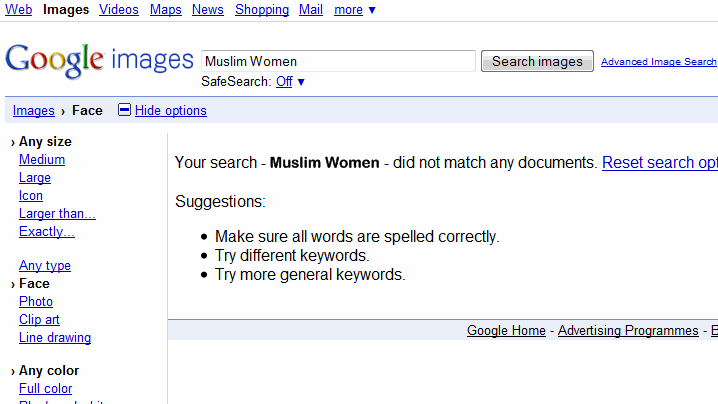Viewport: 718px width, 404px height.
Task: Filter by Large size
Action: coord(35,178)
